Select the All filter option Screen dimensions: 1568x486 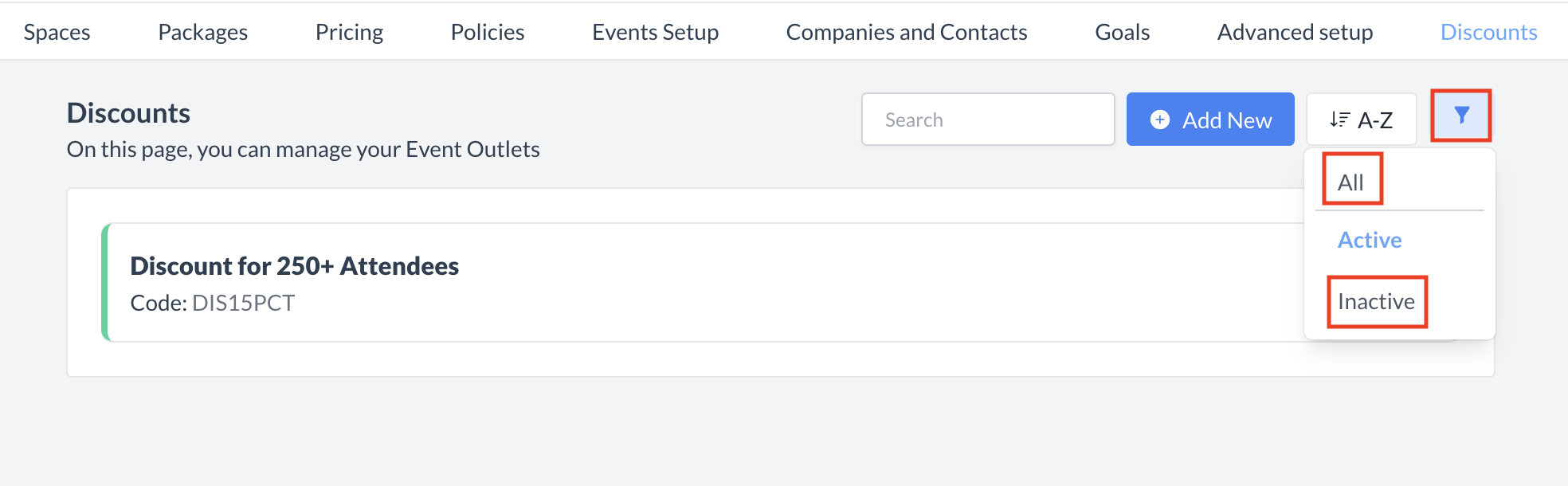tap(1351, 182)
